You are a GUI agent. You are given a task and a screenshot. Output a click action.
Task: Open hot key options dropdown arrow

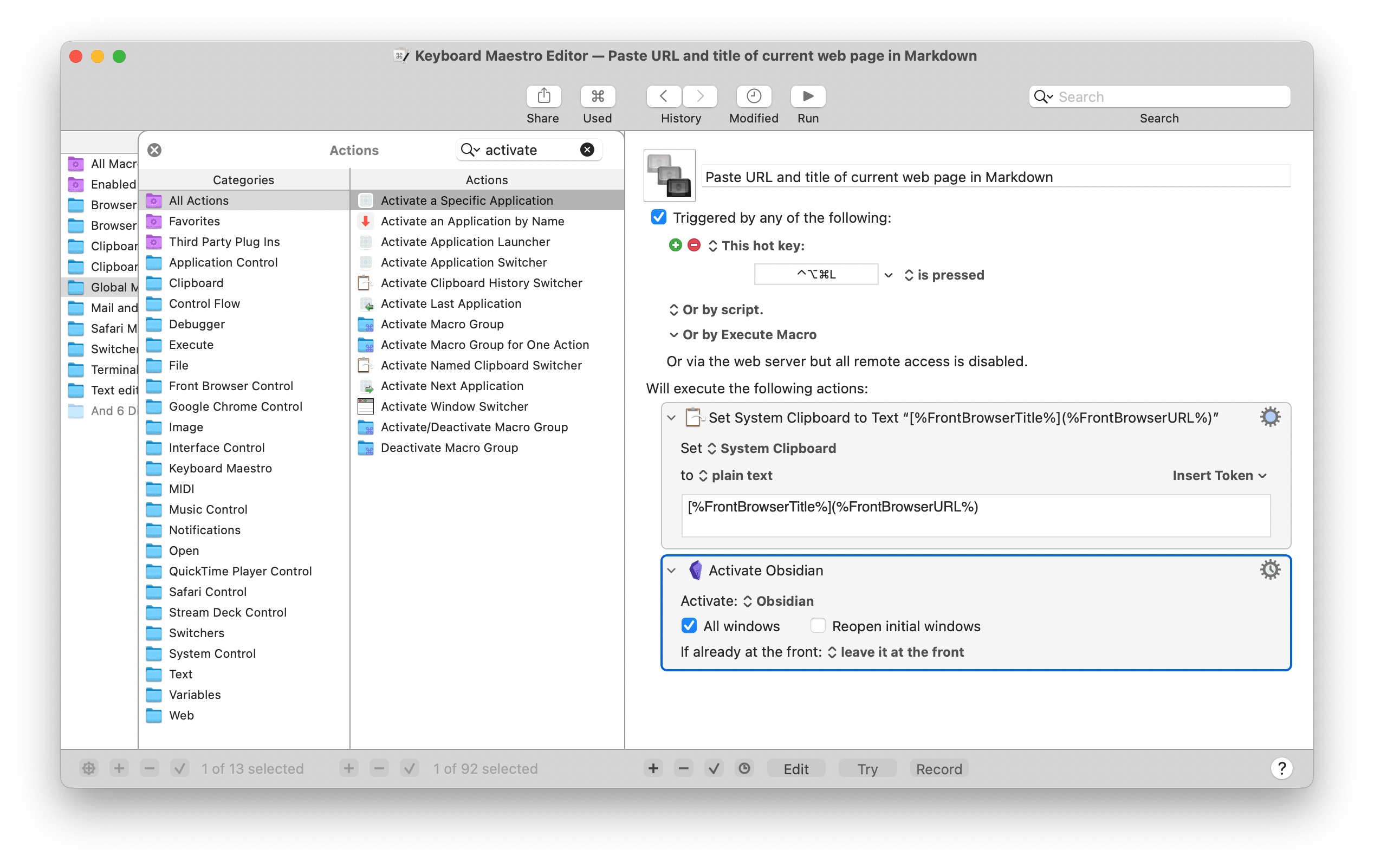(x=888, y=275)
